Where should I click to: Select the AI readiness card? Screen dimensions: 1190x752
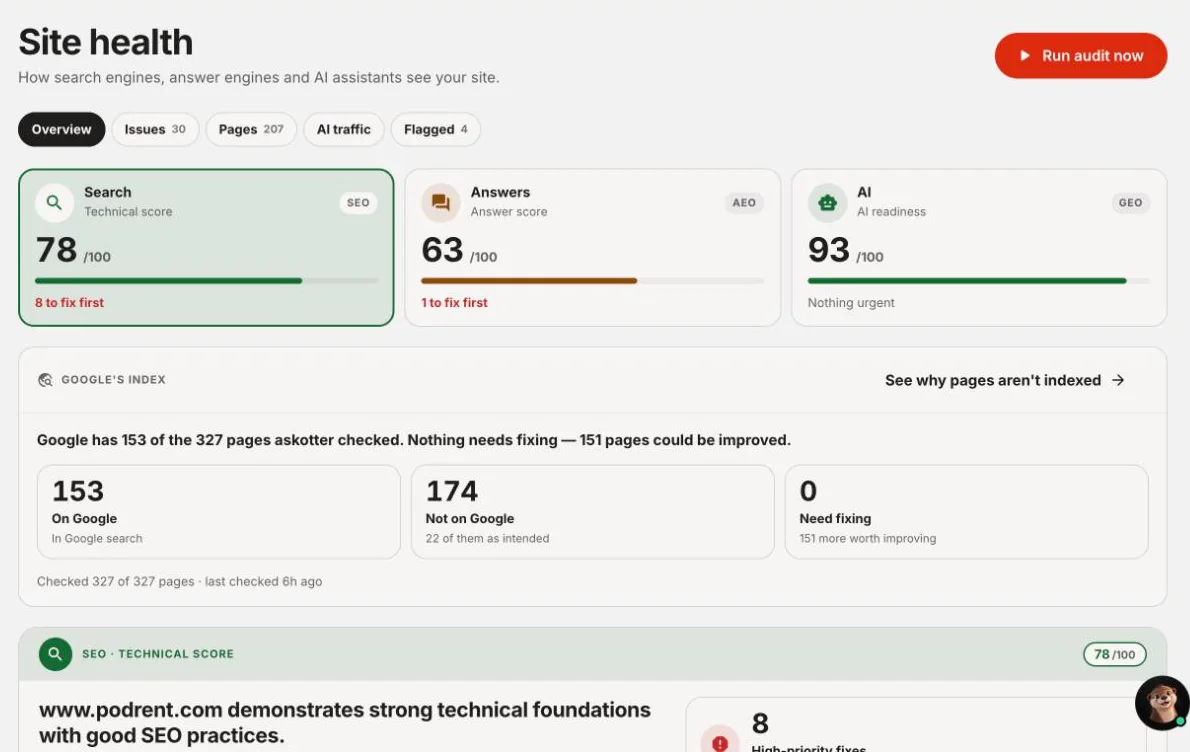[x=979, y=247]
